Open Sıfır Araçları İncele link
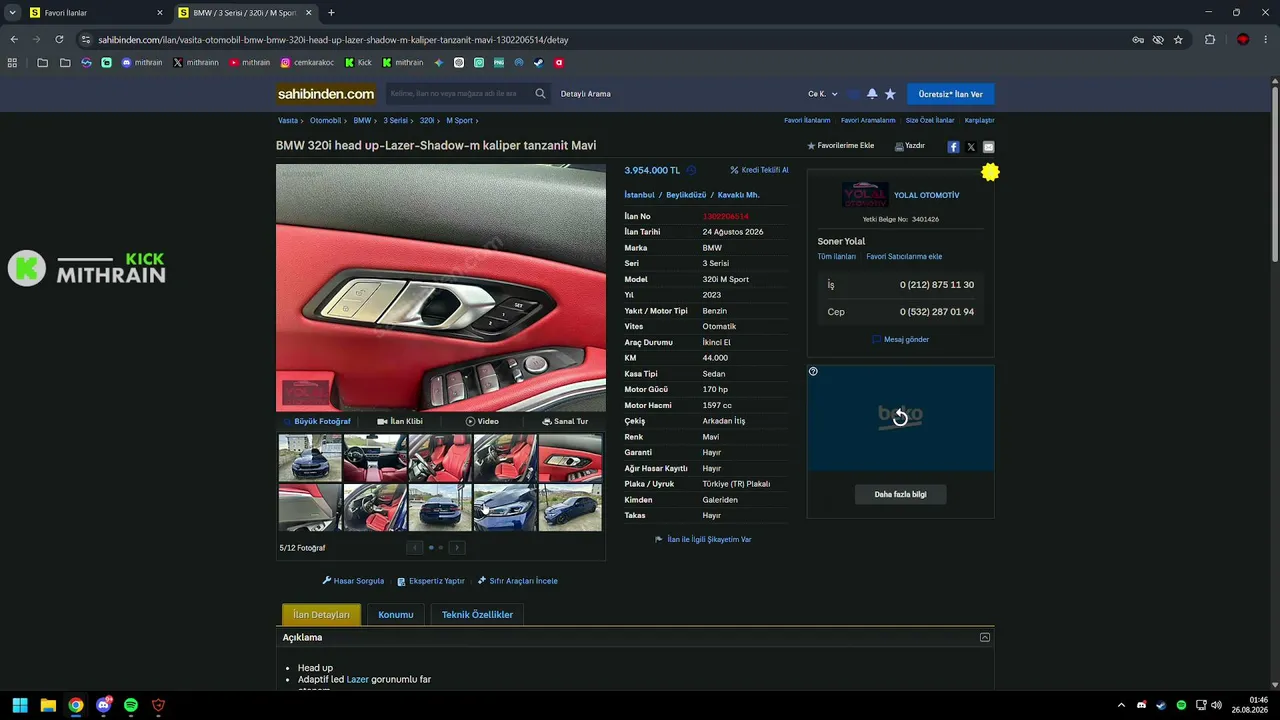Screen dimensions: 1280x720 [x=518, y=581]
